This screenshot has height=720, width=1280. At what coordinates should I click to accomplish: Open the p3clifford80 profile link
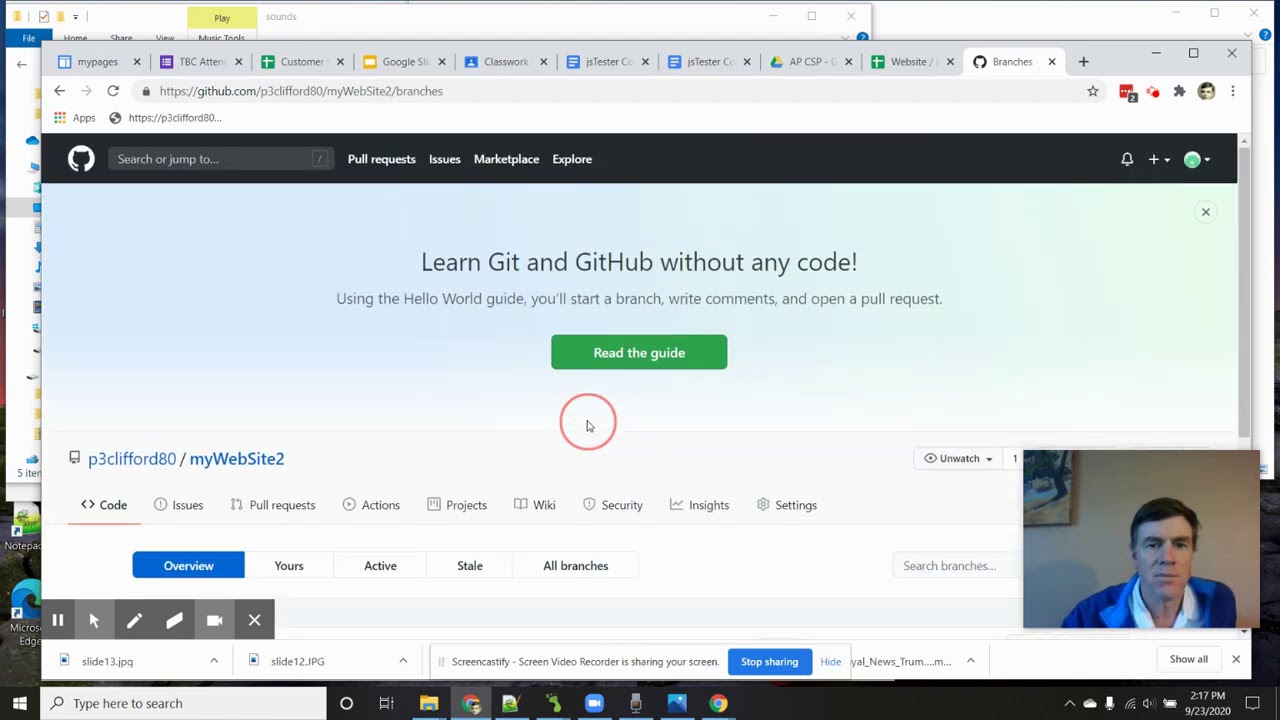pos(132,458)
